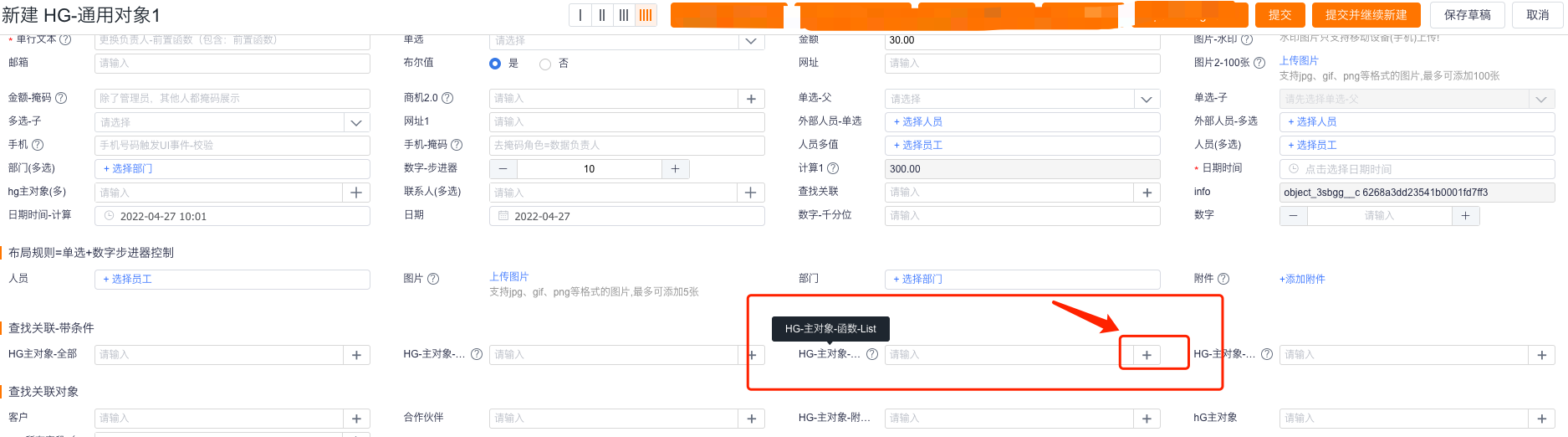Click info value object_3sbgg__c text
Screen dimensions: 1568x437
pyautogui.click(x=1386, y=193)
